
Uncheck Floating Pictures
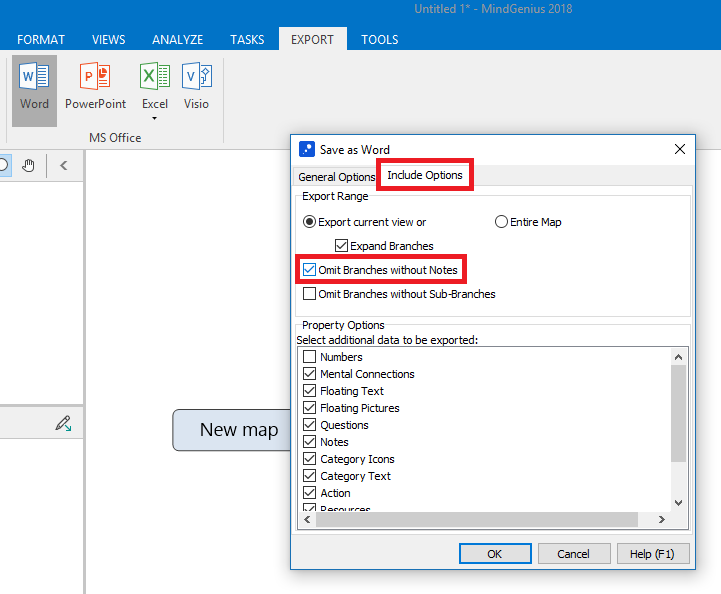pos(309,408)
